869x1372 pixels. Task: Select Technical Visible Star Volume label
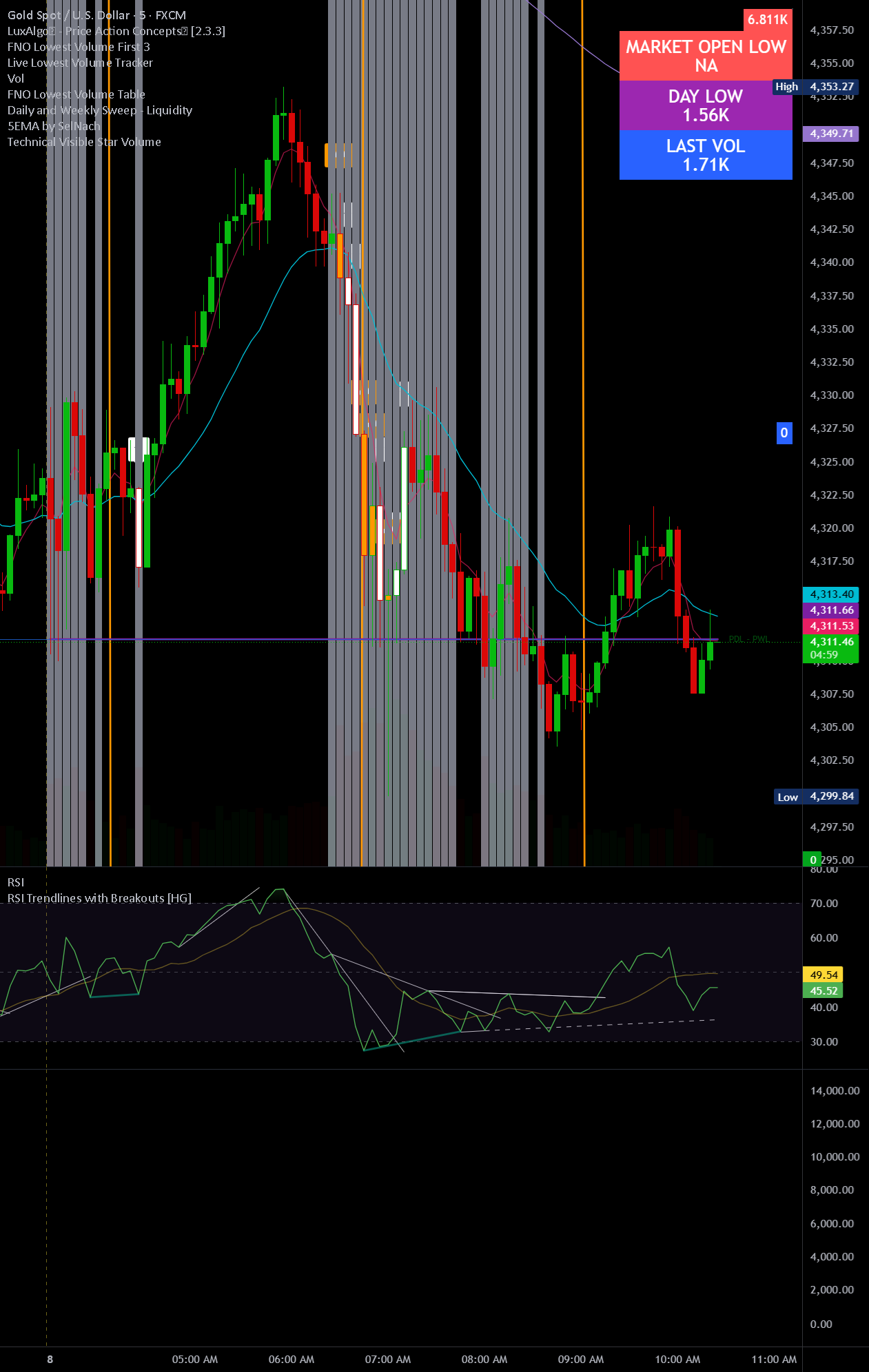click(x=84, y=142)
